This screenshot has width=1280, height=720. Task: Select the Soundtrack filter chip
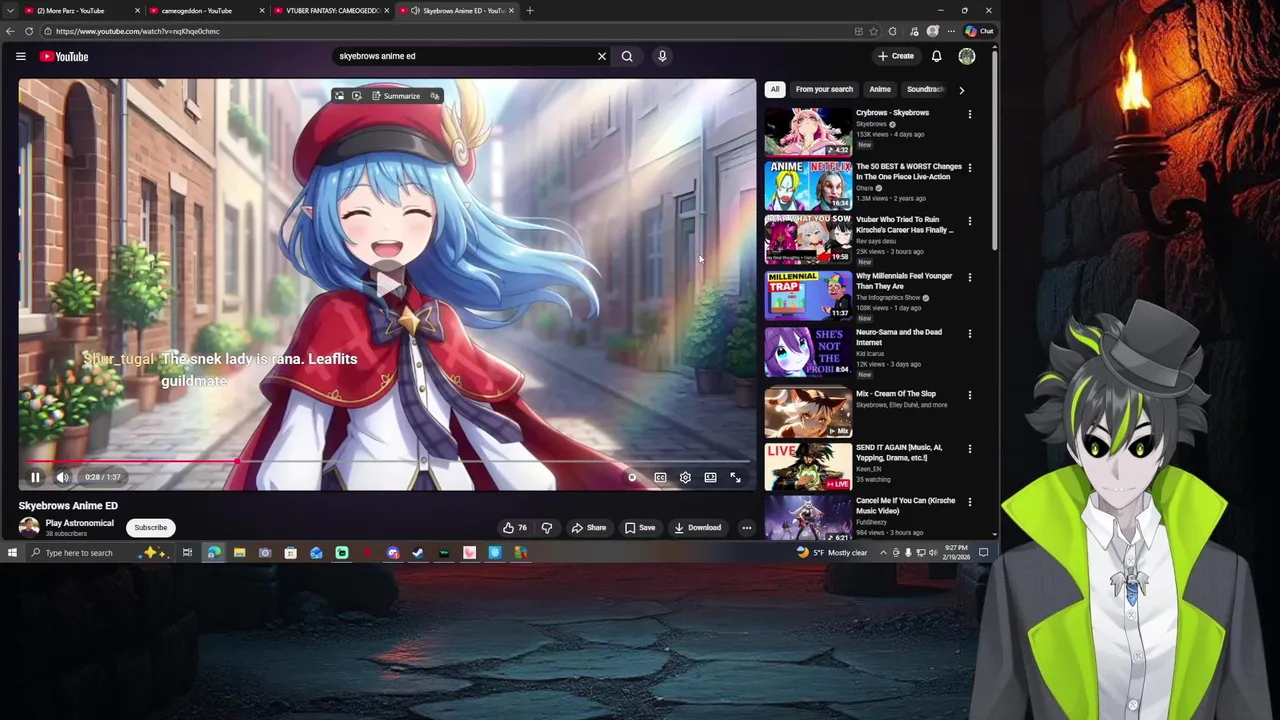click(925, 89)
